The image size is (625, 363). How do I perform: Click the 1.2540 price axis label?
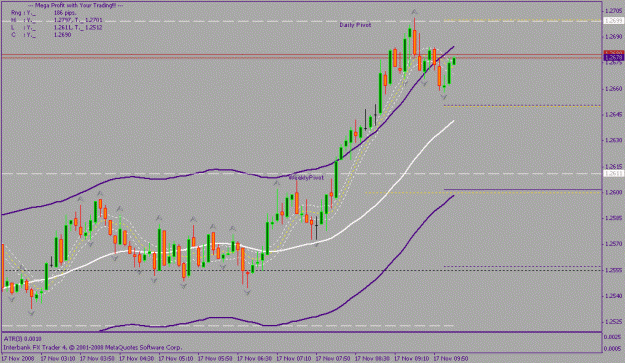click(x=613, y=296)
